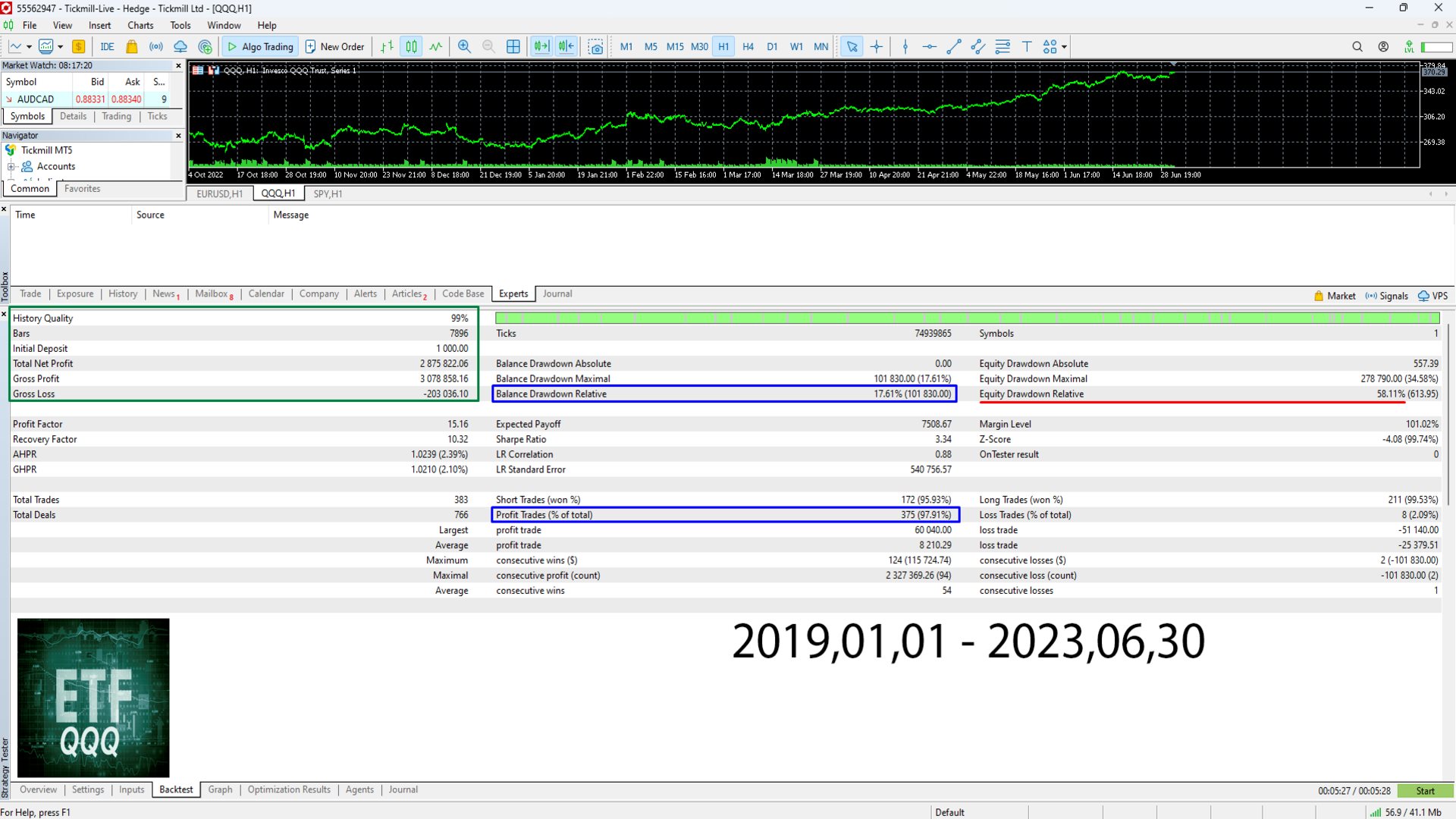This screenshot has height=819, width=1456.
Task: Take a chart screenshot with camera icon
Action: click(x=596, y=46)
